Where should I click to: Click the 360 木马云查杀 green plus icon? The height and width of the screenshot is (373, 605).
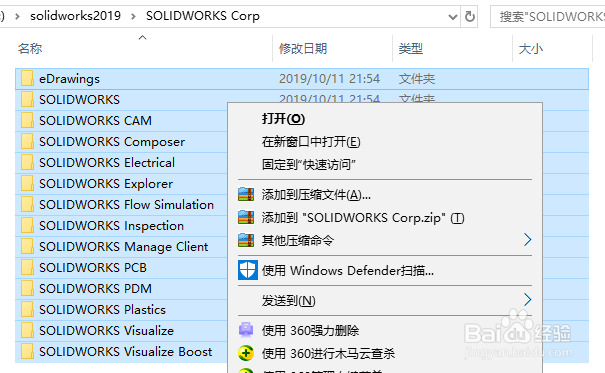click(x=246, y=353)
